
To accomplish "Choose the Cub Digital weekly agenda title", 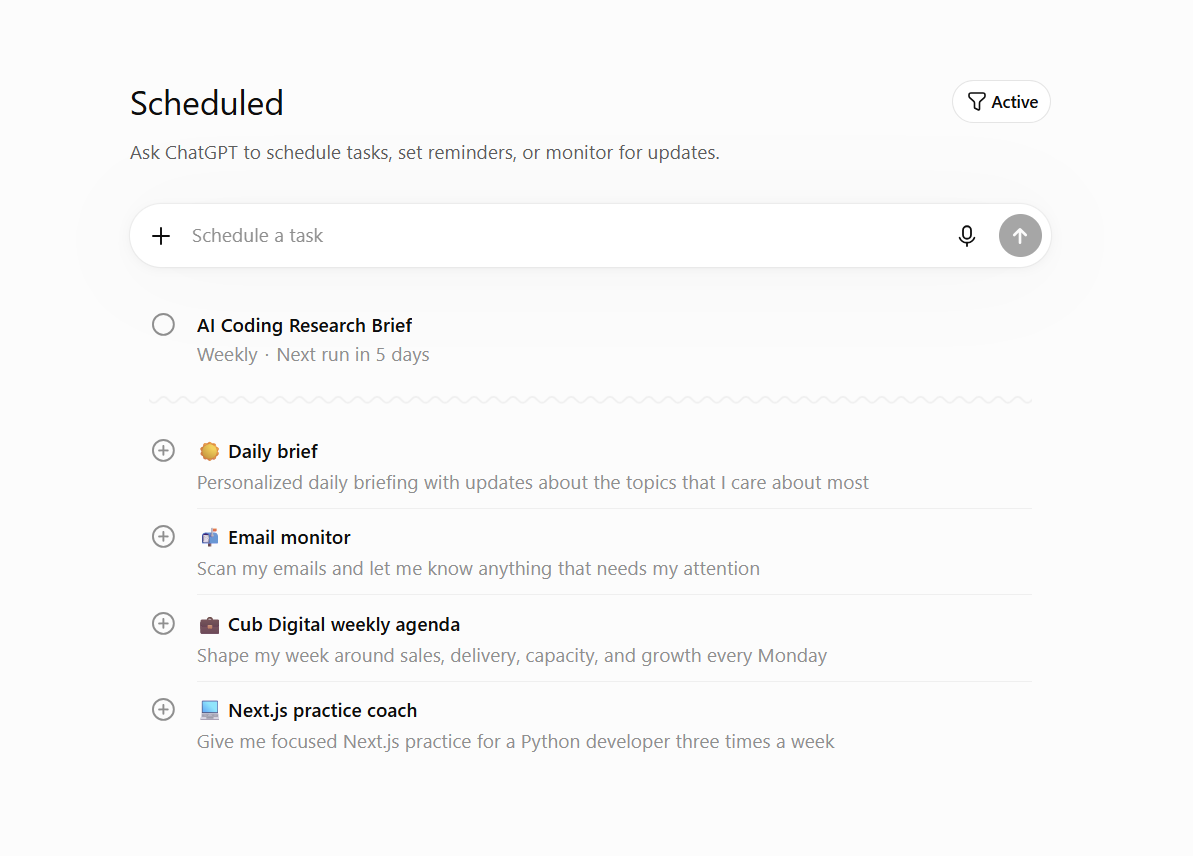I will point(344,625).
